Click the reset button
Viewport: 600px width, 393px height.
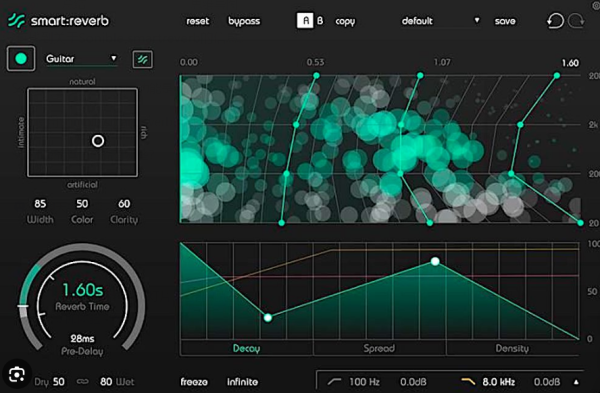197,21
